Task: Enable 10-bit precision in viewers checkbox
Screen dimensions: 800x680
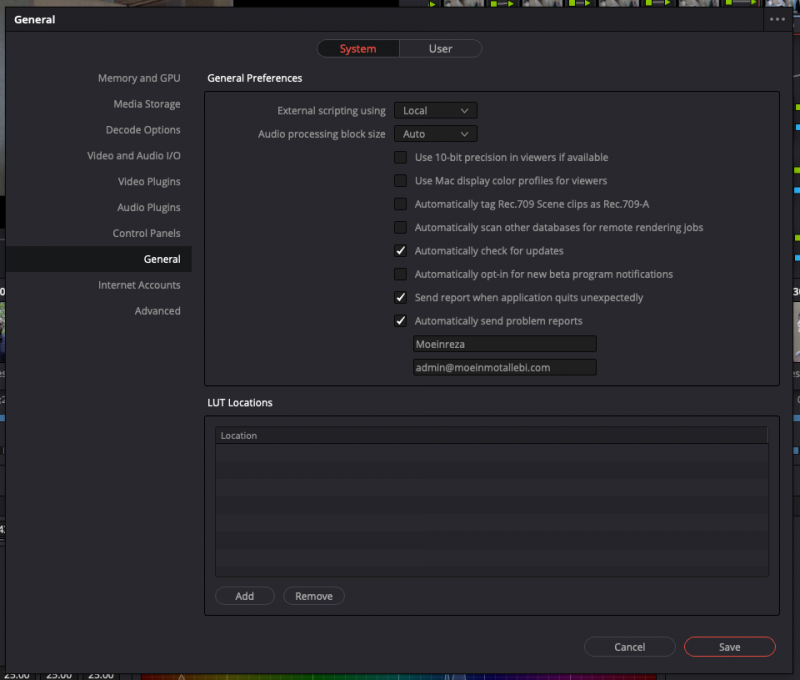Action: pos(401,157)
